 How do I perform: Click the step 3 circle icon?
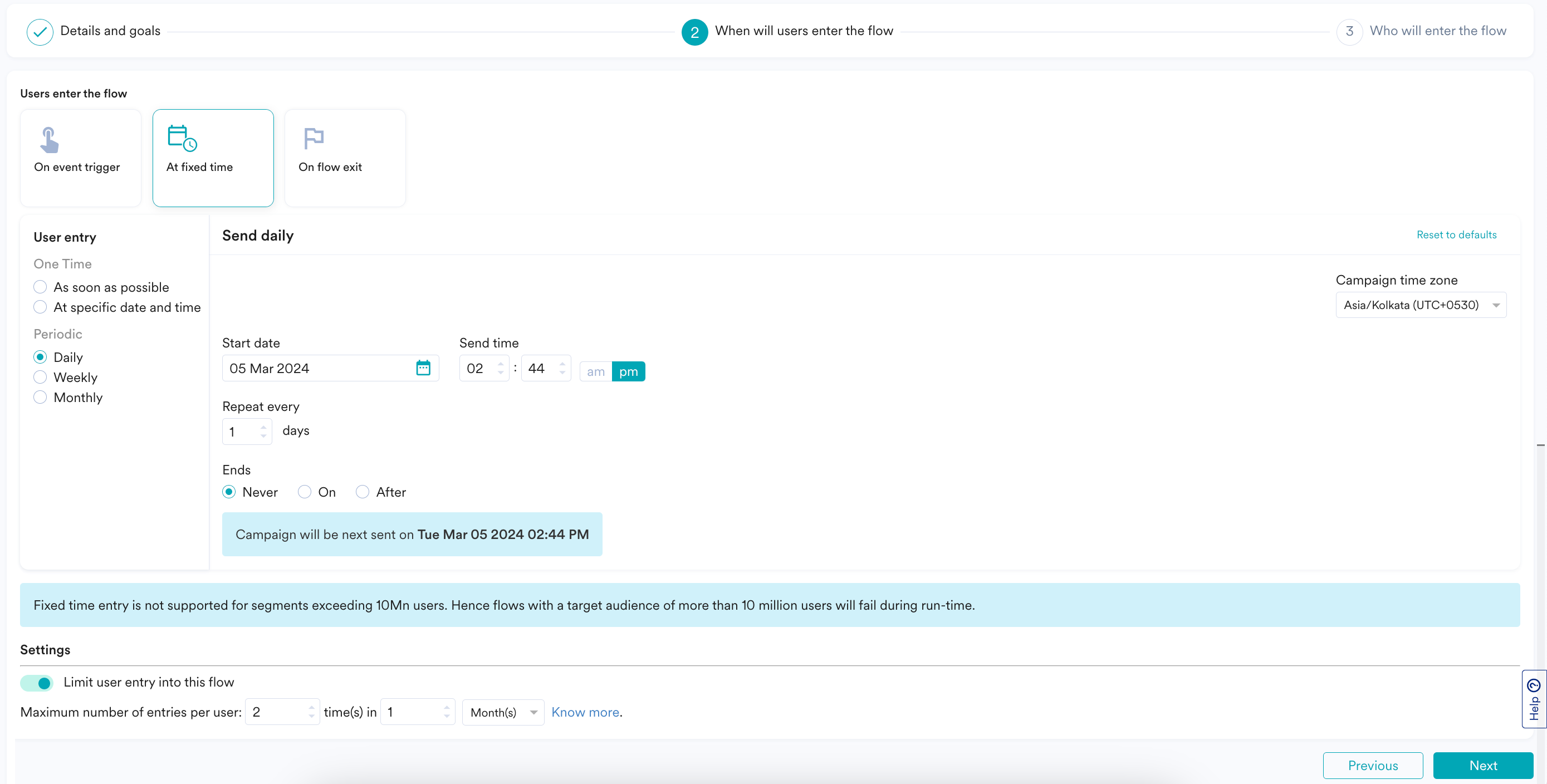point(1349,31)
